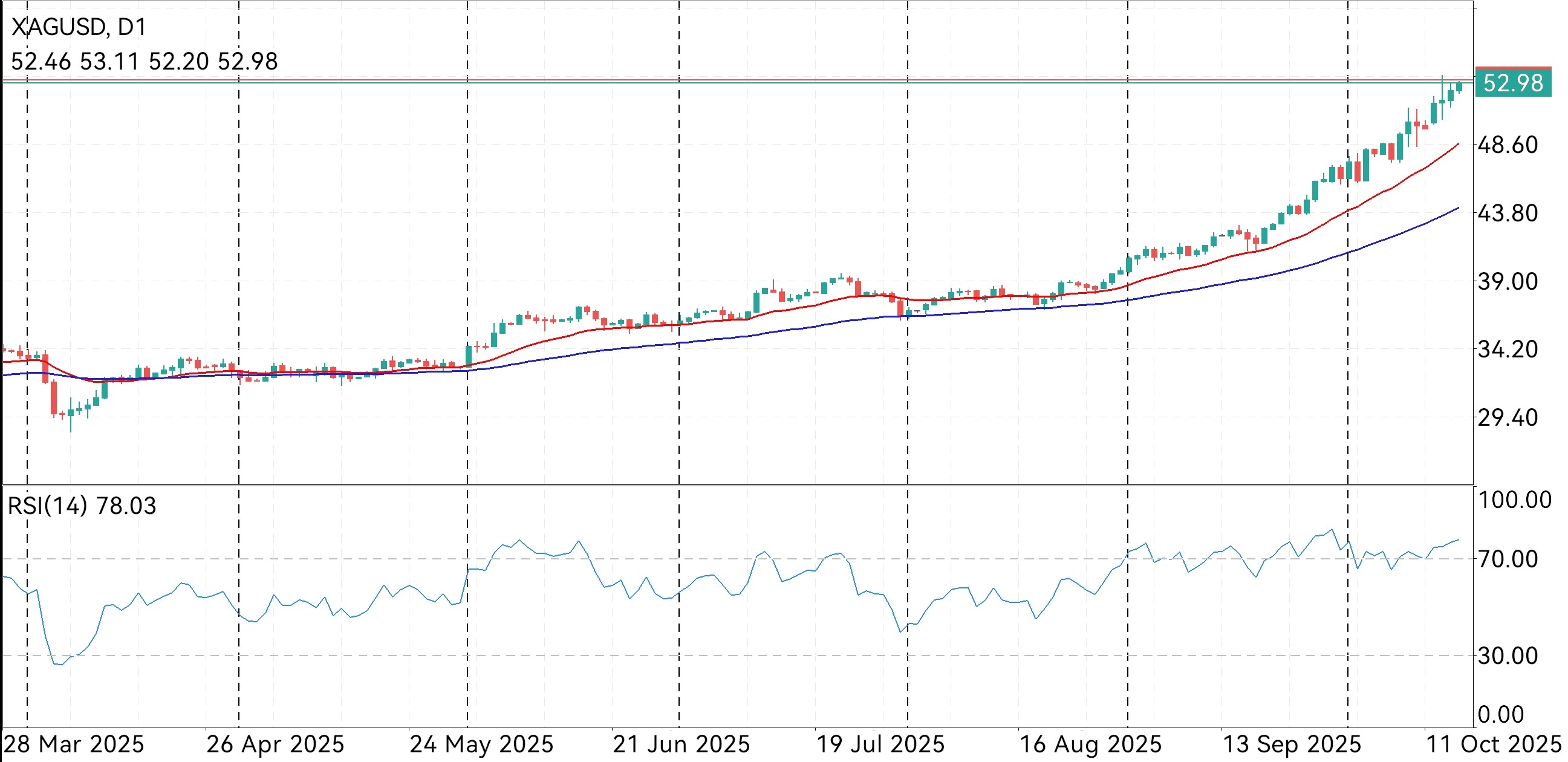Click the 52.98 current price tag
Image resolution: width=1568 pixels, height=762 pixels.
[x=1512, y=83]
